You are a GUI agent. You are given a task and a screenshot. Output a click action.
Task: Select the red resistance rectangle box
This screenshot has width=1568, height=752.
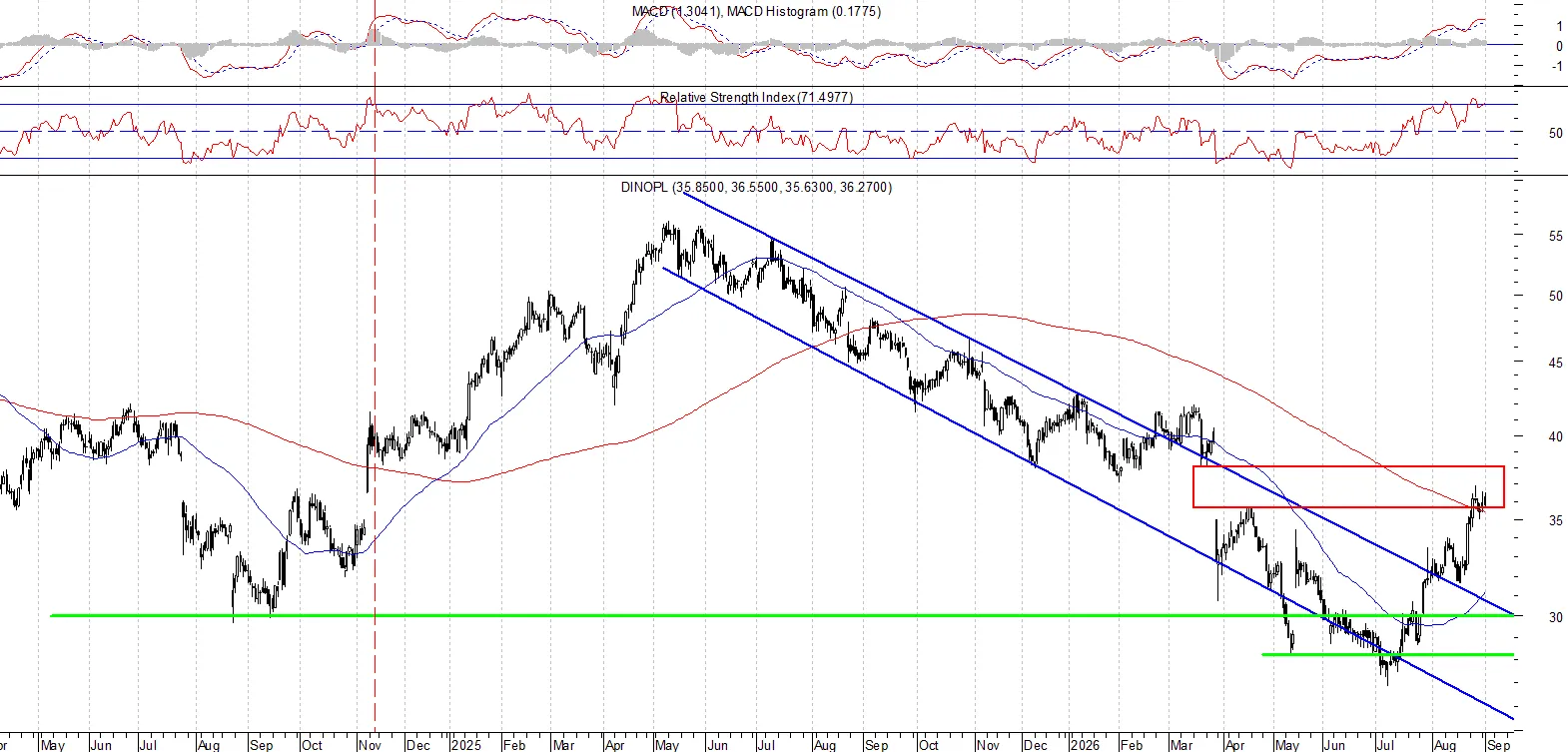(1348, 486)
